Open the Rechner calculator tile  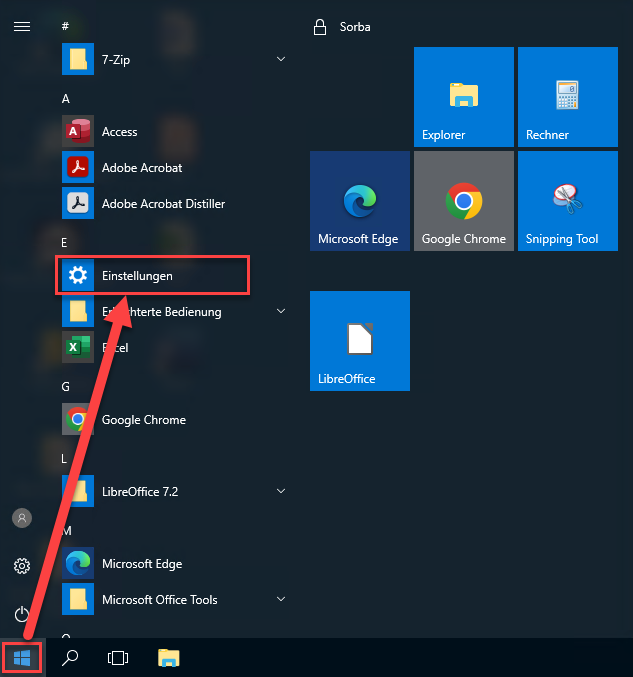[568, 97]
